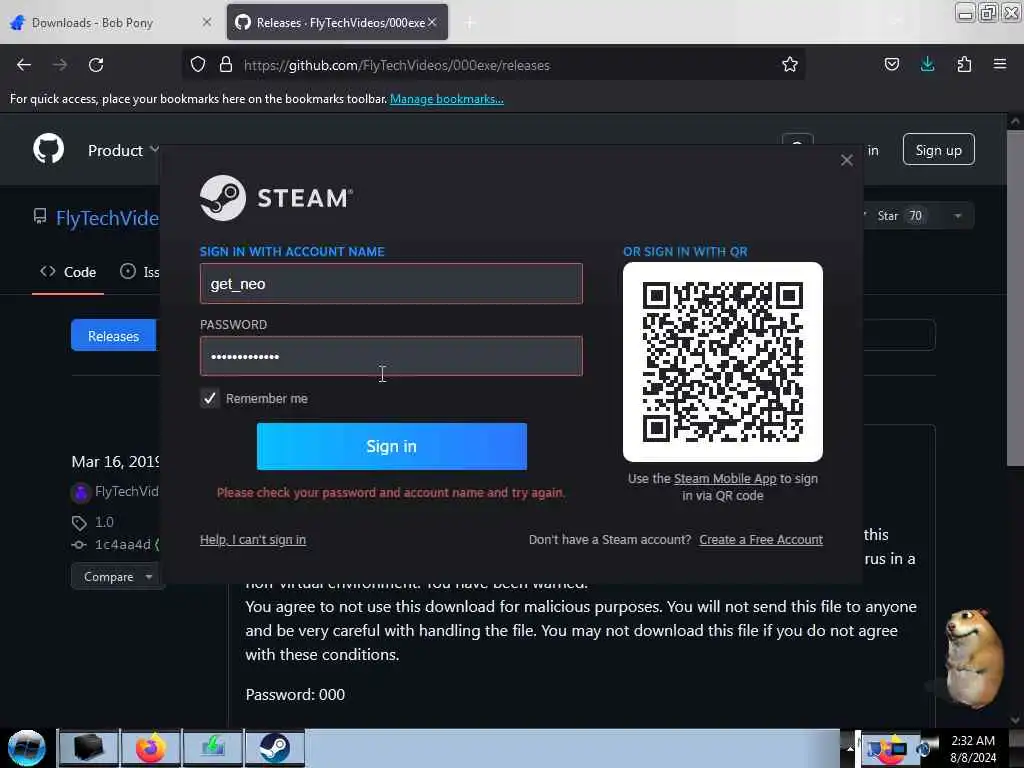The image size is (1024, 768).
Task: Open Help, I can't sign in link
Action: point(253,539)
